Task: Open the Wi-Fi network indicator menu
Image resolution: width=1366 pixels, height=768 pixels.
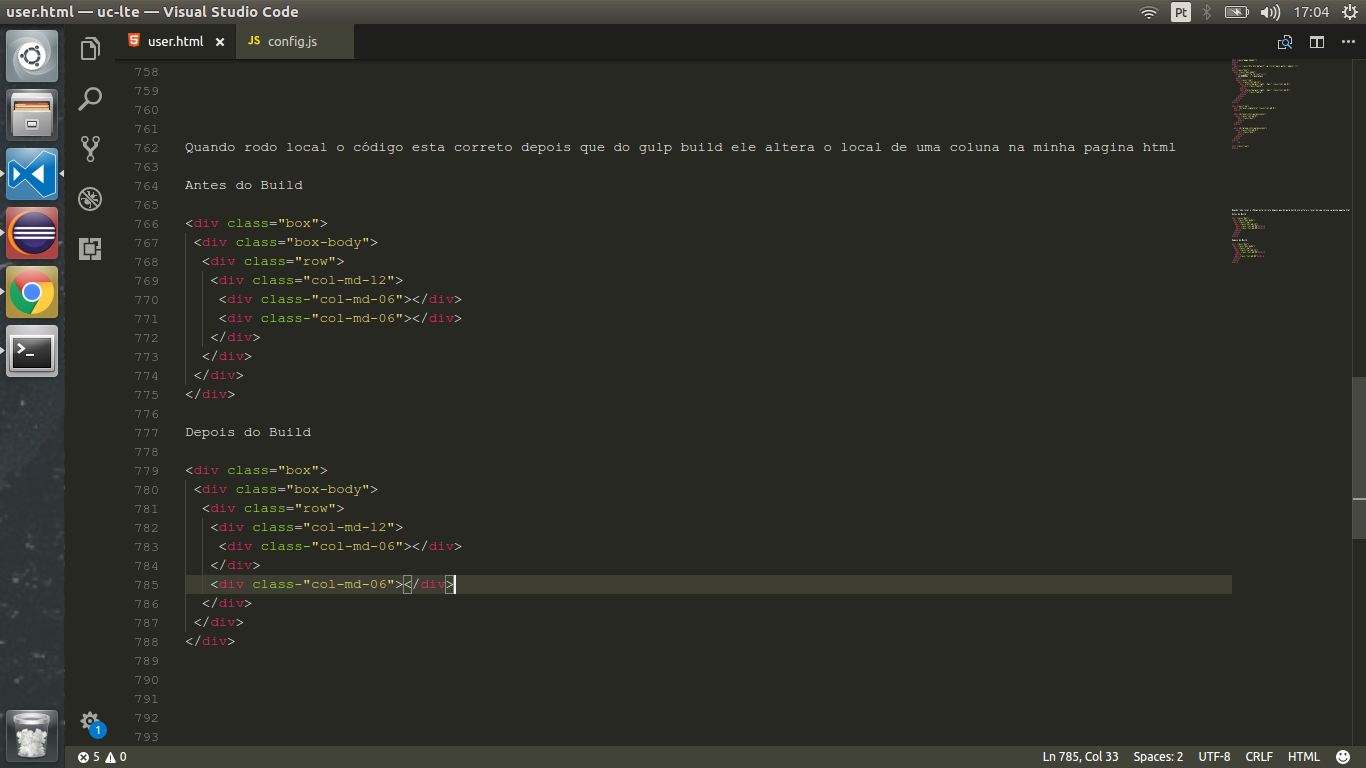Action: tap(1149, 12)
